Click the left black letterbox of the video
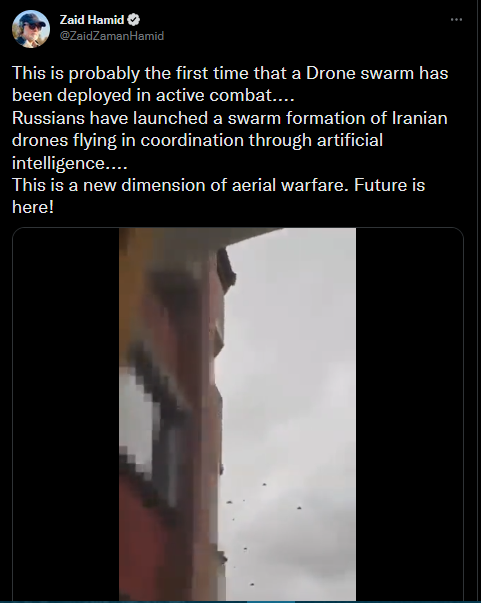The width and height of the screenshot is (481, 603). (x=66, y=414)
